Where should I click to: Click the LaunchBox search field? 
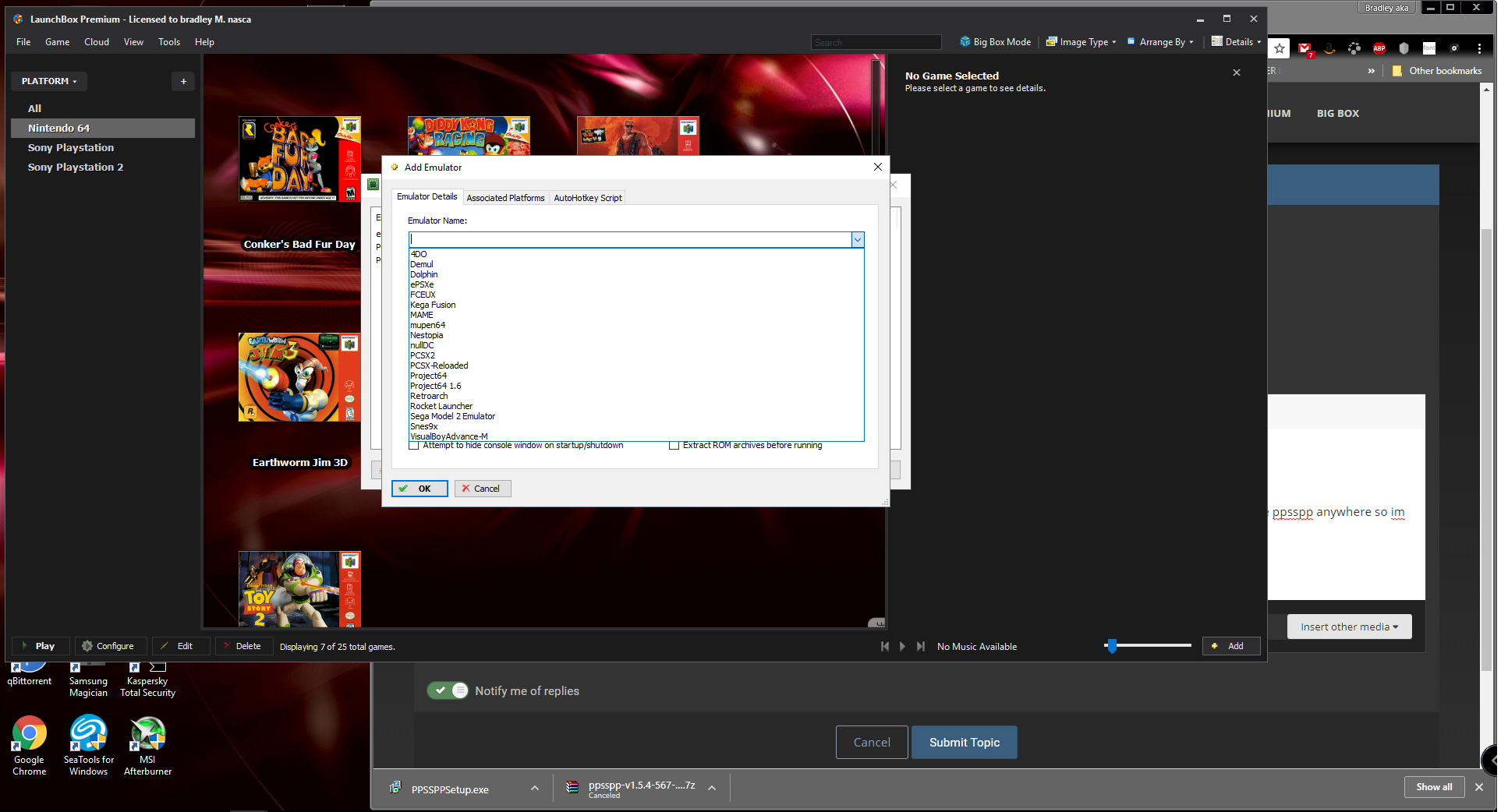click(876, 42)
